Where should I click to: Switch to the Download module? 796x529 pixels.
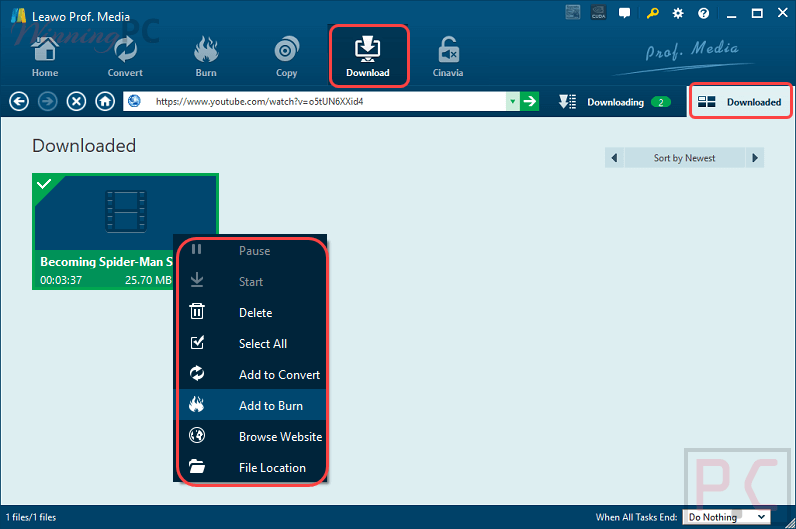click(368, 56)
